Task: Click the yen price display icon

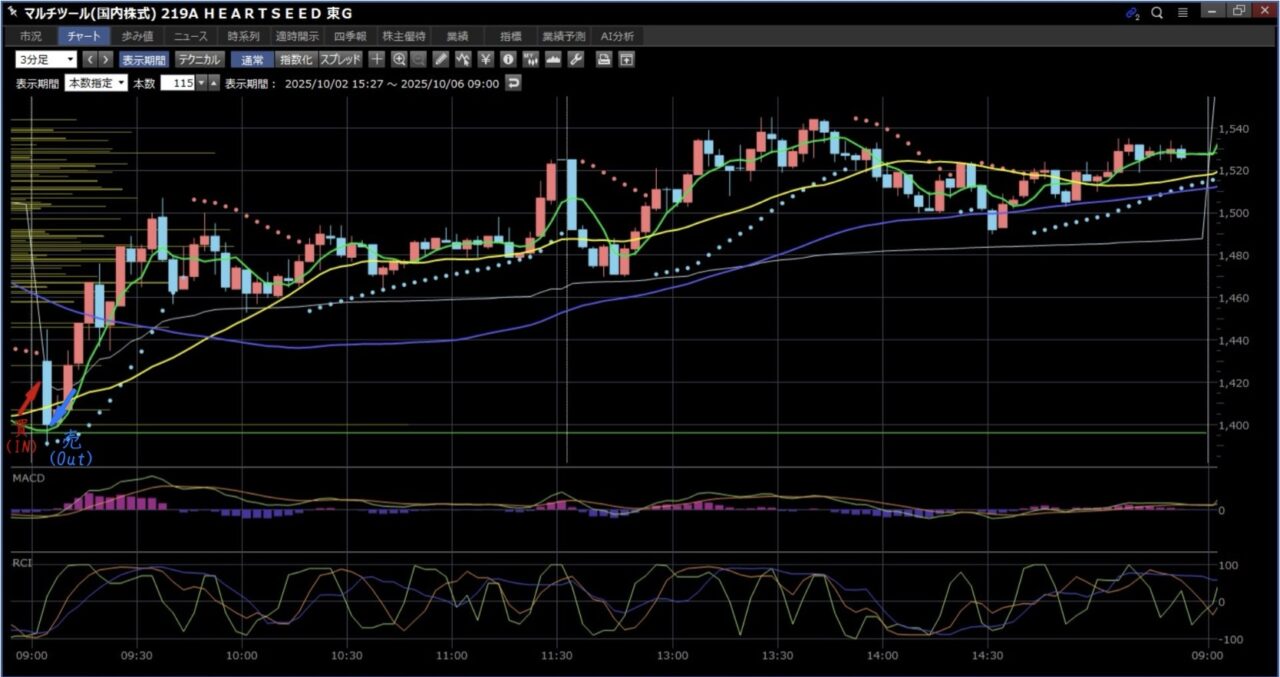Action: coord(486,59)
